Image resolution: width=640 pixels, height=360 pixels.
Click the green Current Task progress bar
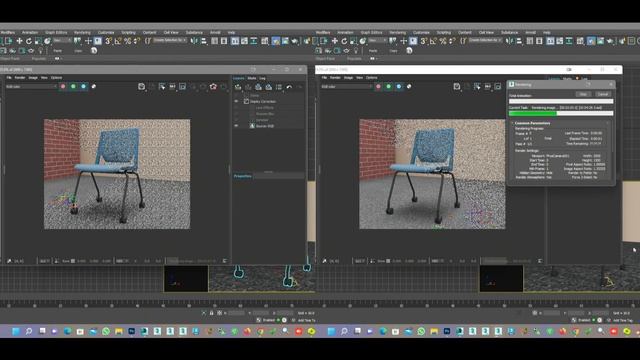point(561,114)
